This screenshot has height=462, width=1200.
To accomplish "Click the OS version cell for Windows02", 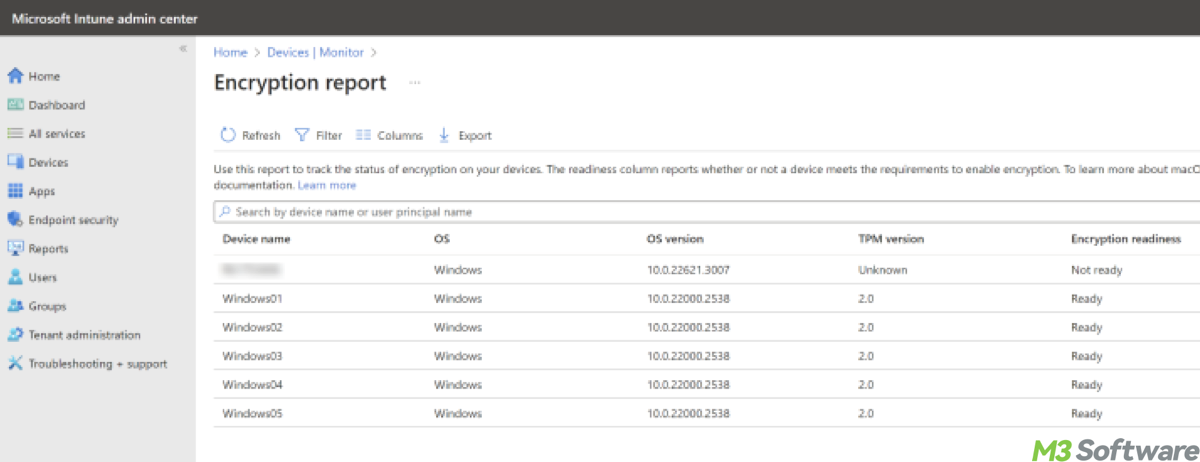I will click(688, 327).
